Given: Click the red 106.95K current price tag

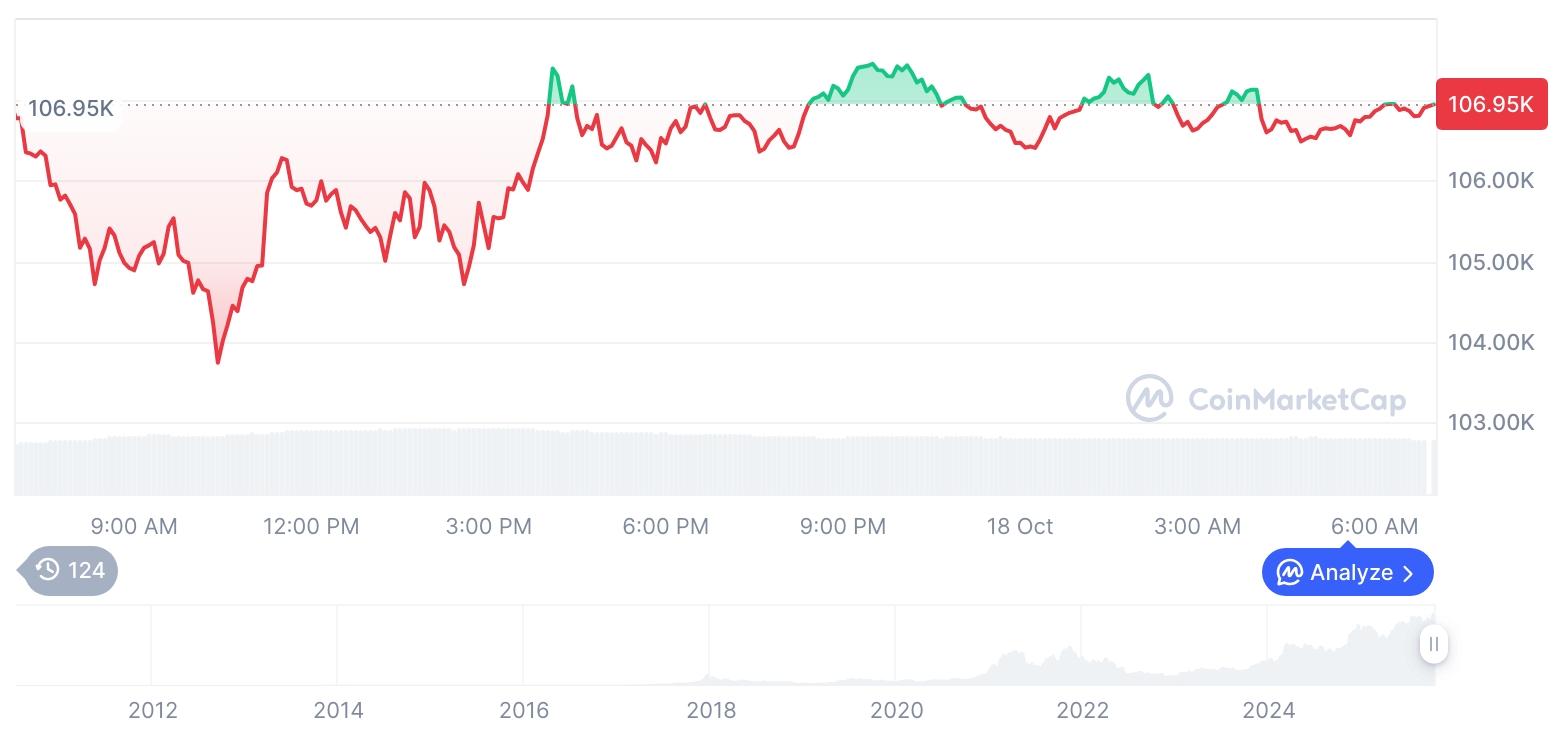Looking at the screenshot, I should click(1483, 104).
